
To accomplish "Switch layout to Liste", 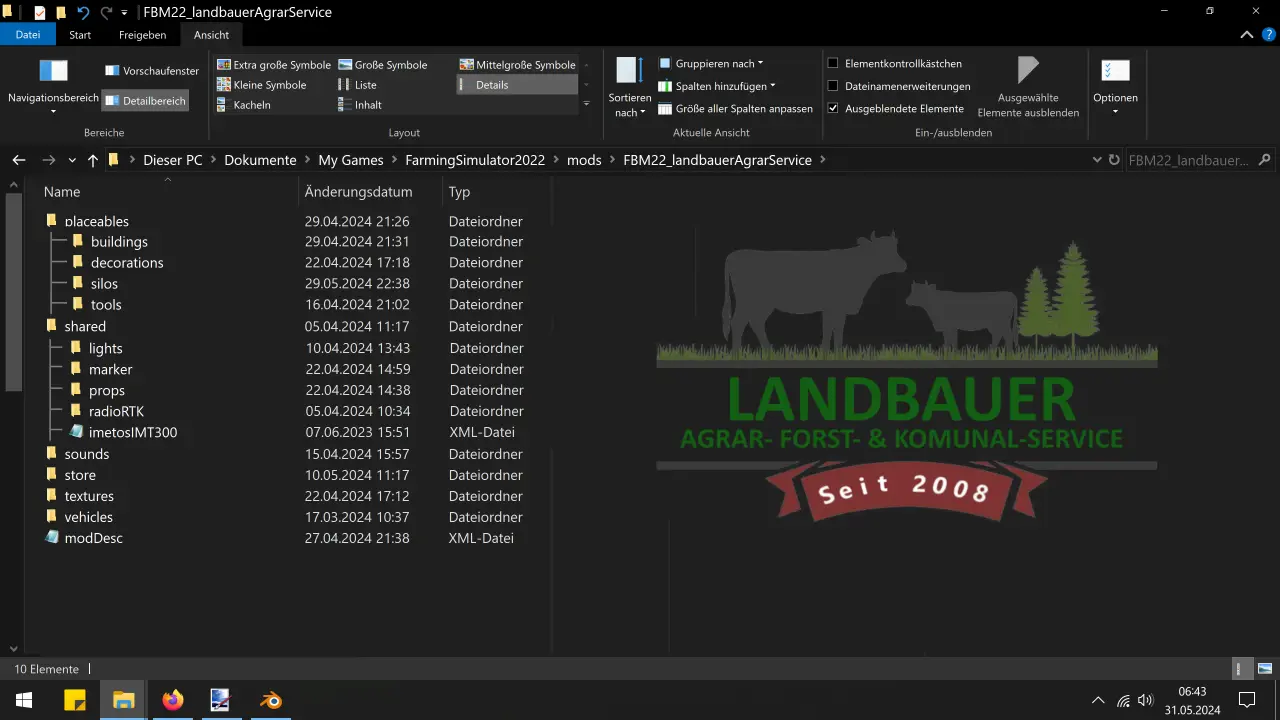I will 357,85.
